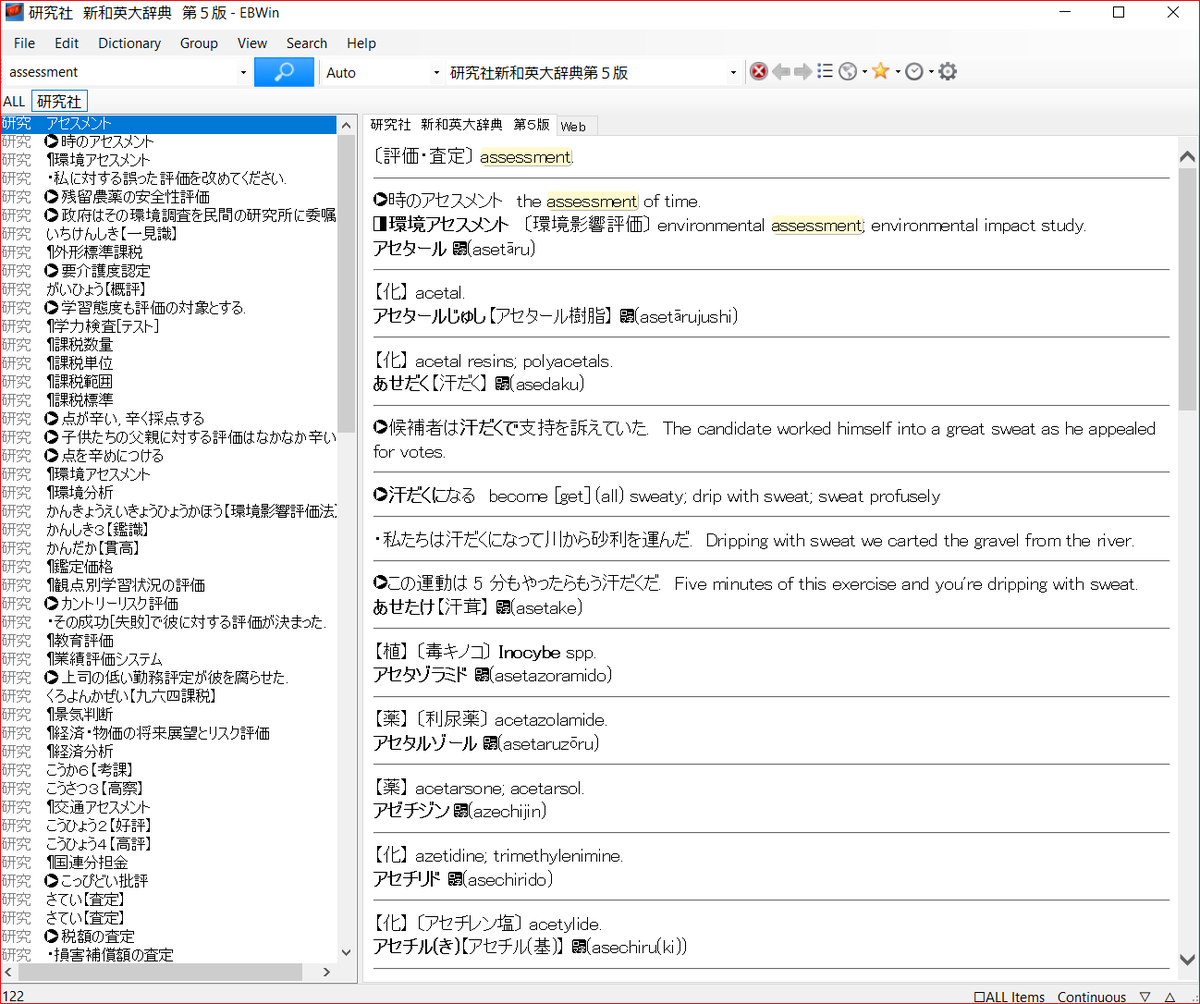This screenshot has height=1004, width=1200.
Task: Expand the globe web search dropdown arrow
Action: [863, 72]
